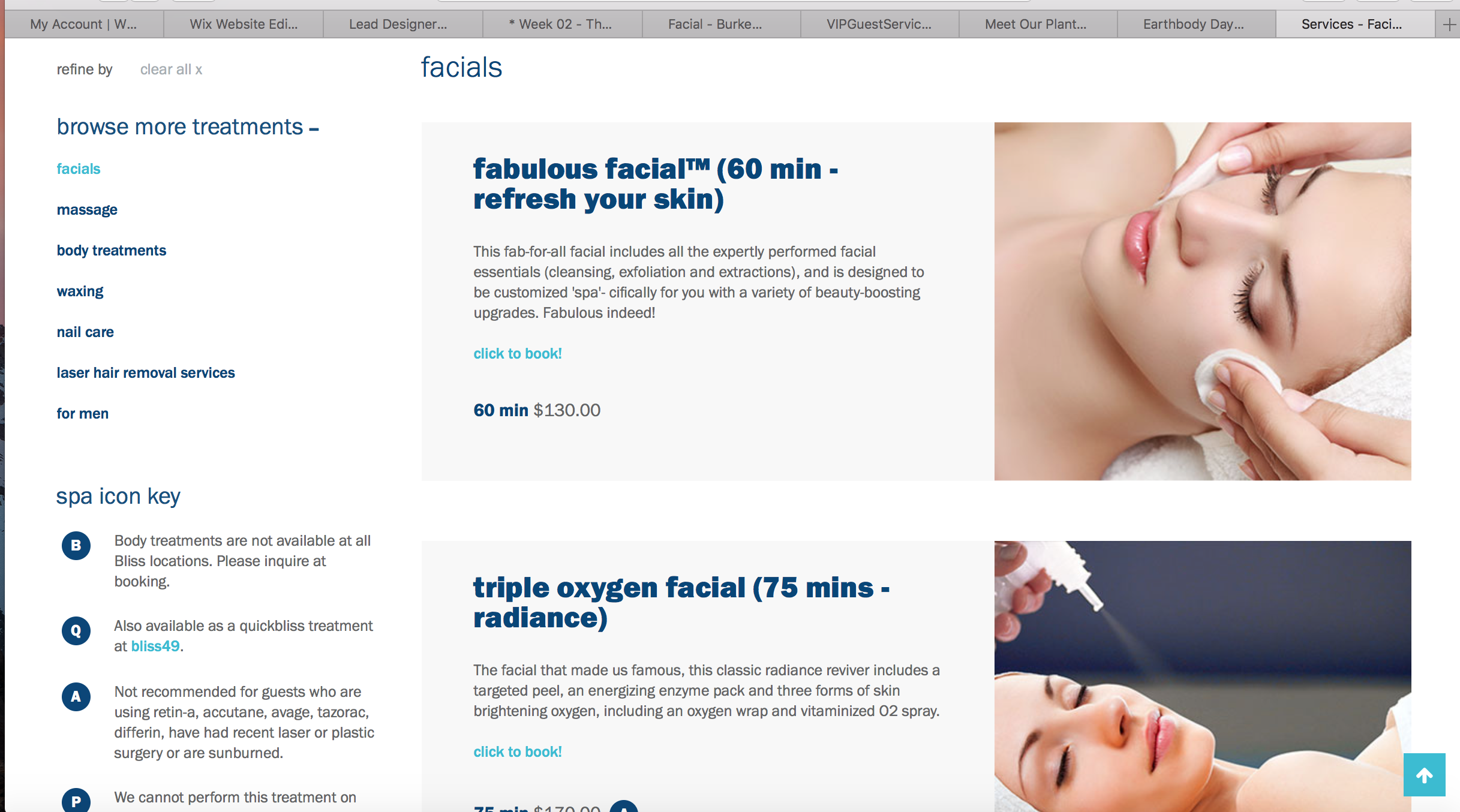Viewport: 1460px width, 812px height.
Task: Click the refine by label
Action: point(85,70)
